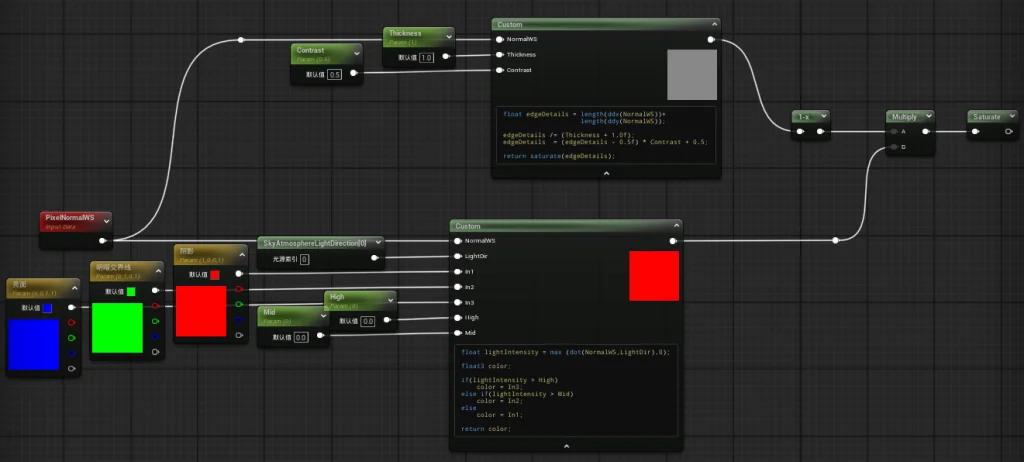Screen dimensions: 1024x462
Task: Click the Thickness input pin on the Custom node
Action: click(x=500, y=55)
